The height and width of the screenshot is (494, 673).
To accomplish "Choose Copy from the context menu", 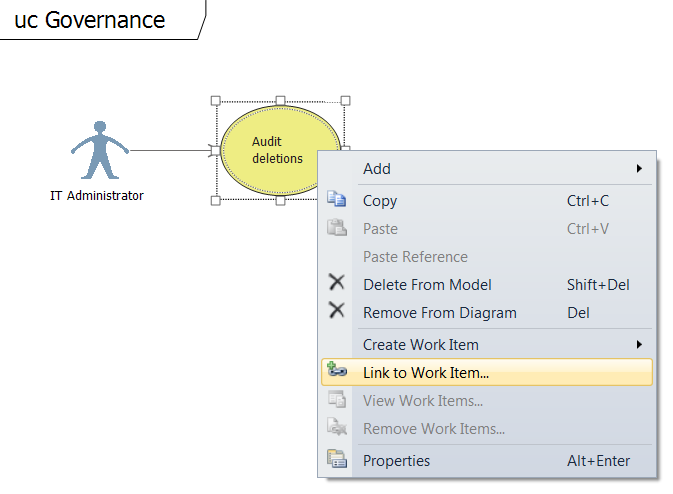I will coord(487,201).
